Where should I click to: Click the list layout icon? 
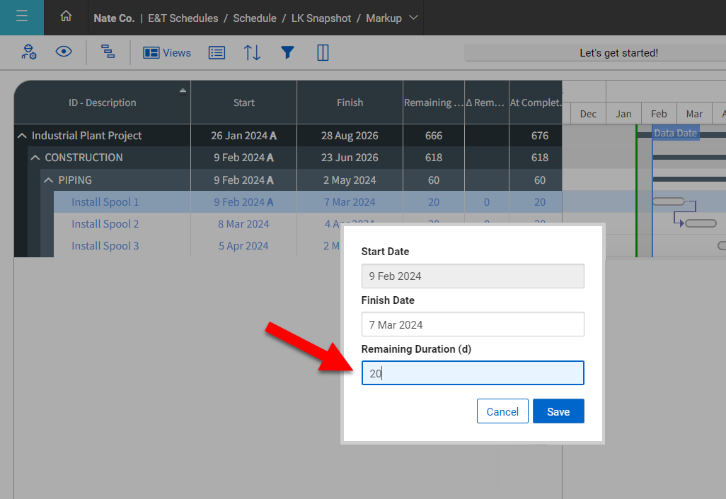[x=216, y=53]
